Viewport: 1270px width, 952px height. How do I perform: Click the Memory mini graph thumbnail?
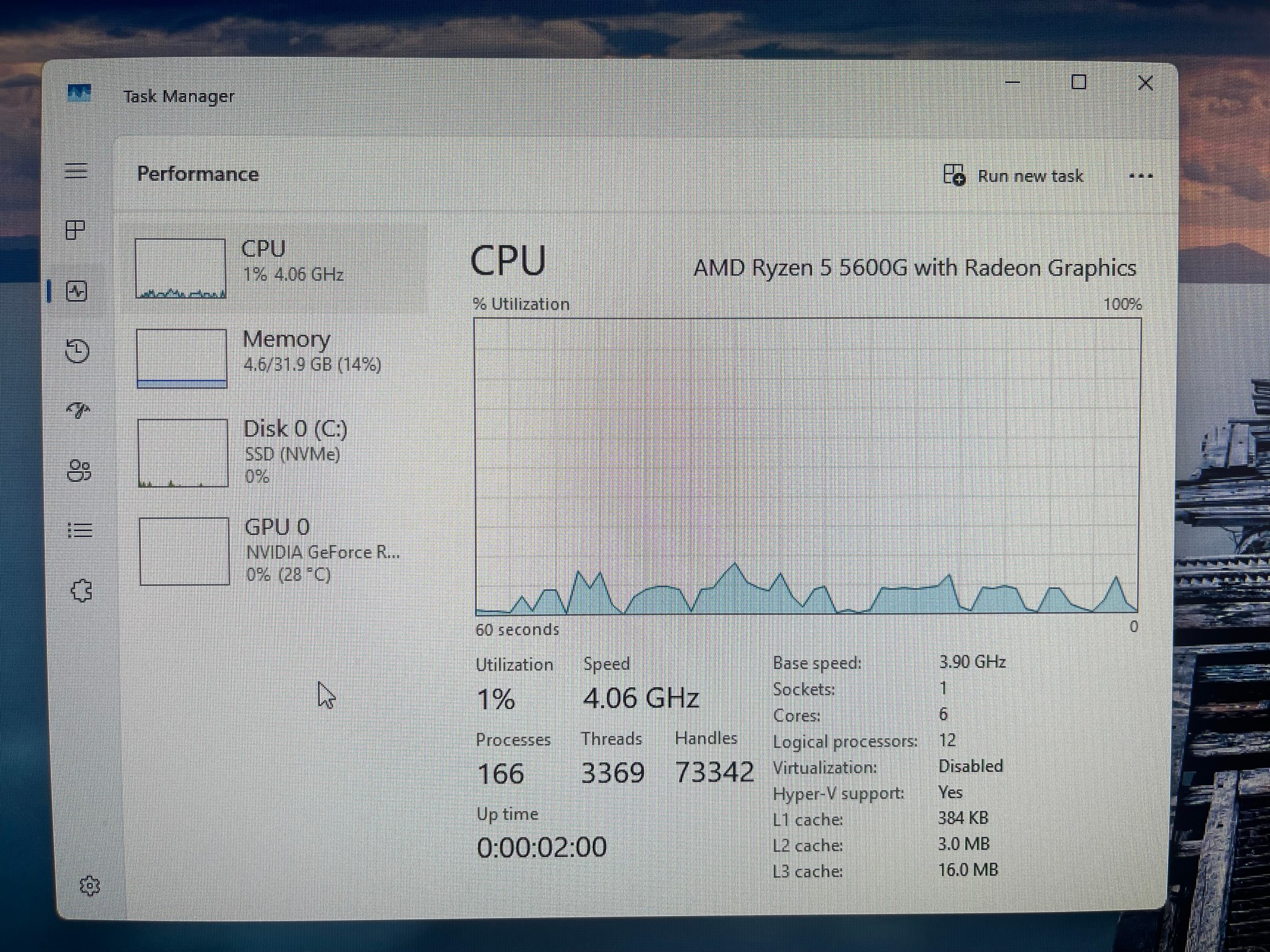point(182,358)
